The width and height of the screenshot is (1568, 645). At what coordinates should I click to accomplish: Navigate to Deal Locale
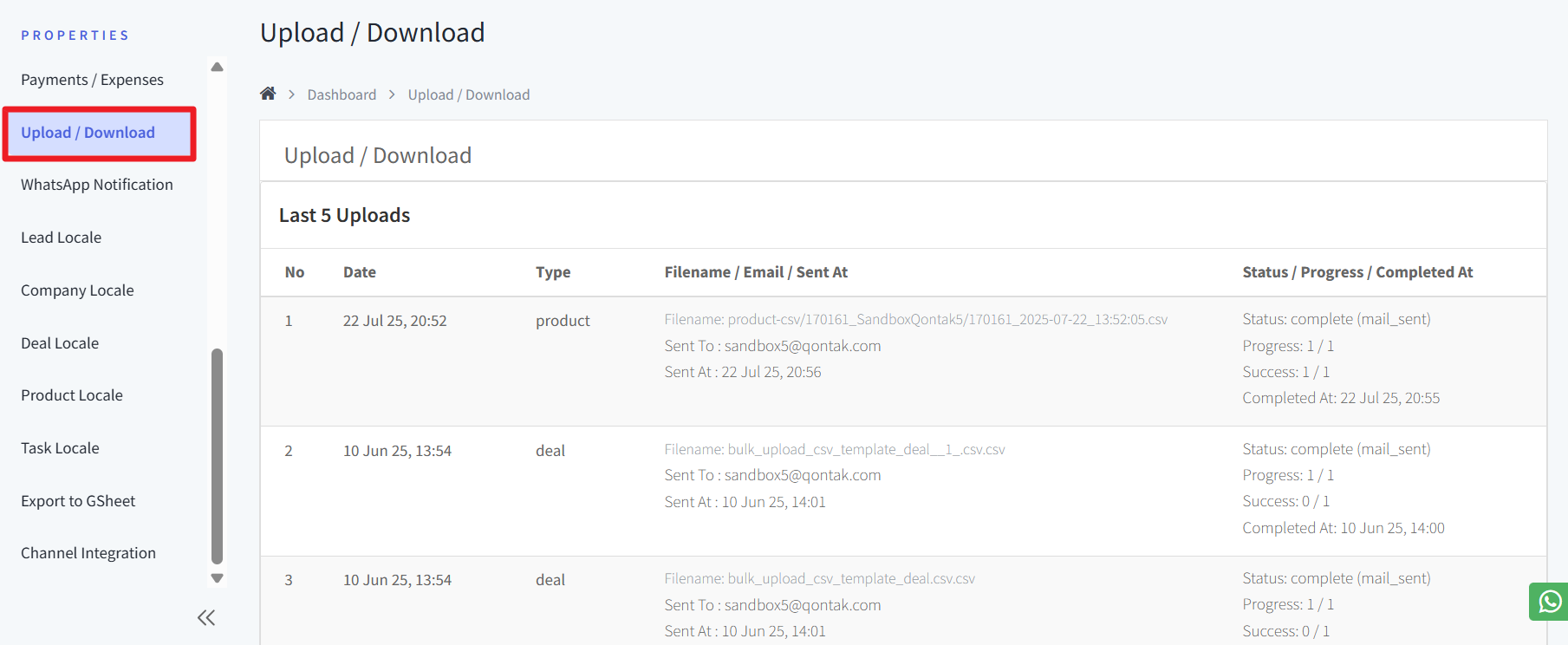[60, 343]
